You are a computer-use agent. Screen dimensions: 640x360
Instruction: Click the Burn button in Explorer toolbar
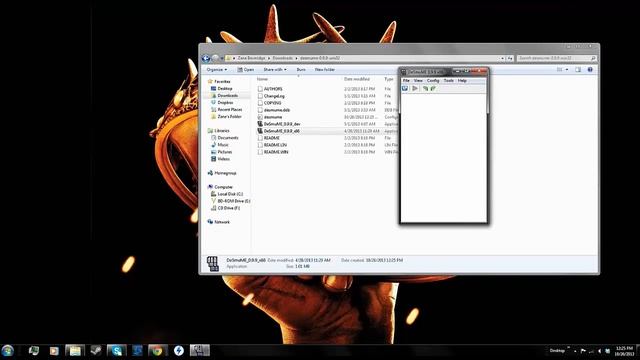[301, 69]
